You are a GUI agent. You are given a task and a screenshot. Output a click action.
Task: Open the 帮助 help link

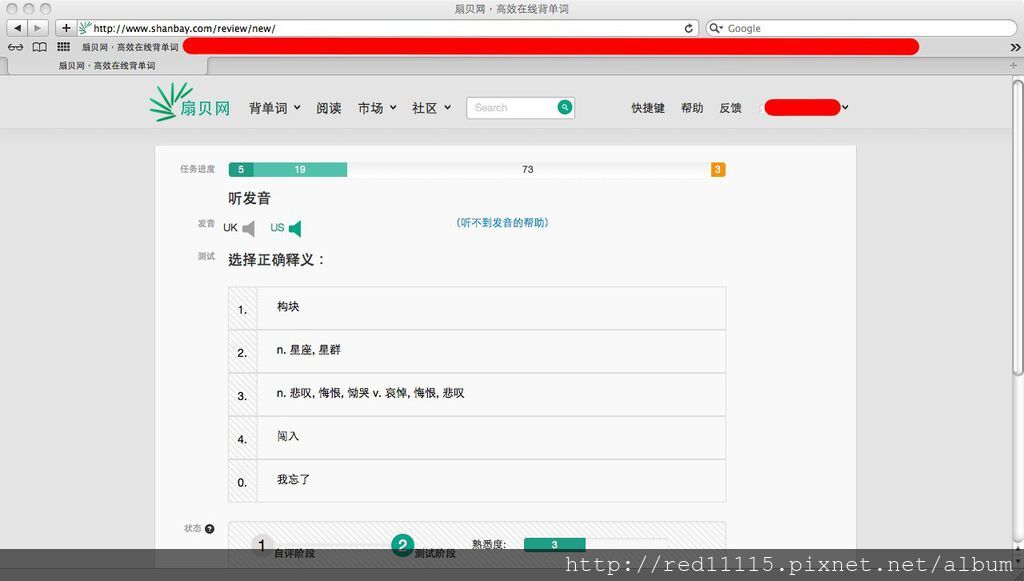pyautogui.click(x=692, y=108)
